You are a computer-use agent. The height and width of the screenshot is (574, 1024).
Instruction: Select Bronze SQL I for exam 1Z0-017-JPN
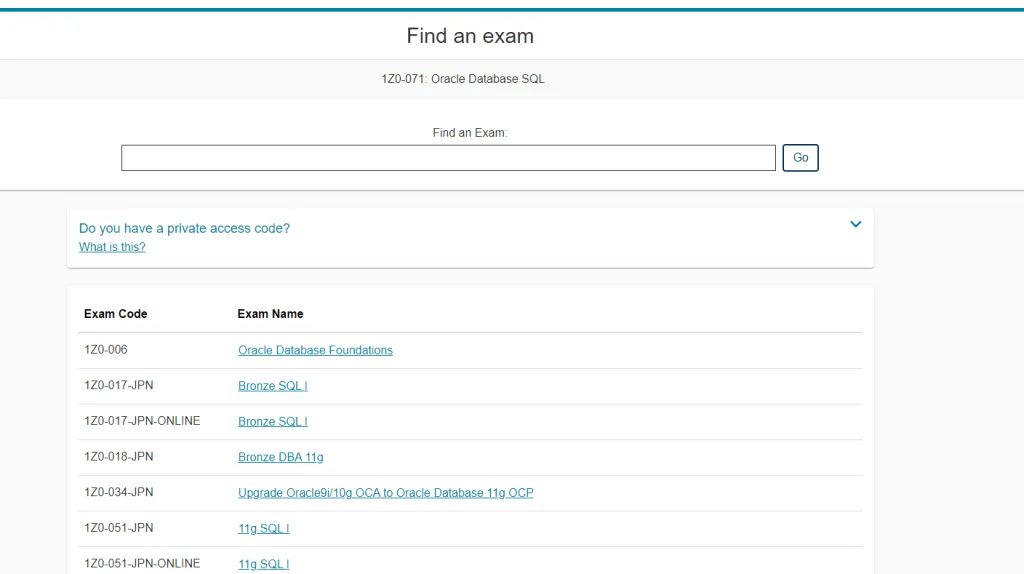coord(272,386)
